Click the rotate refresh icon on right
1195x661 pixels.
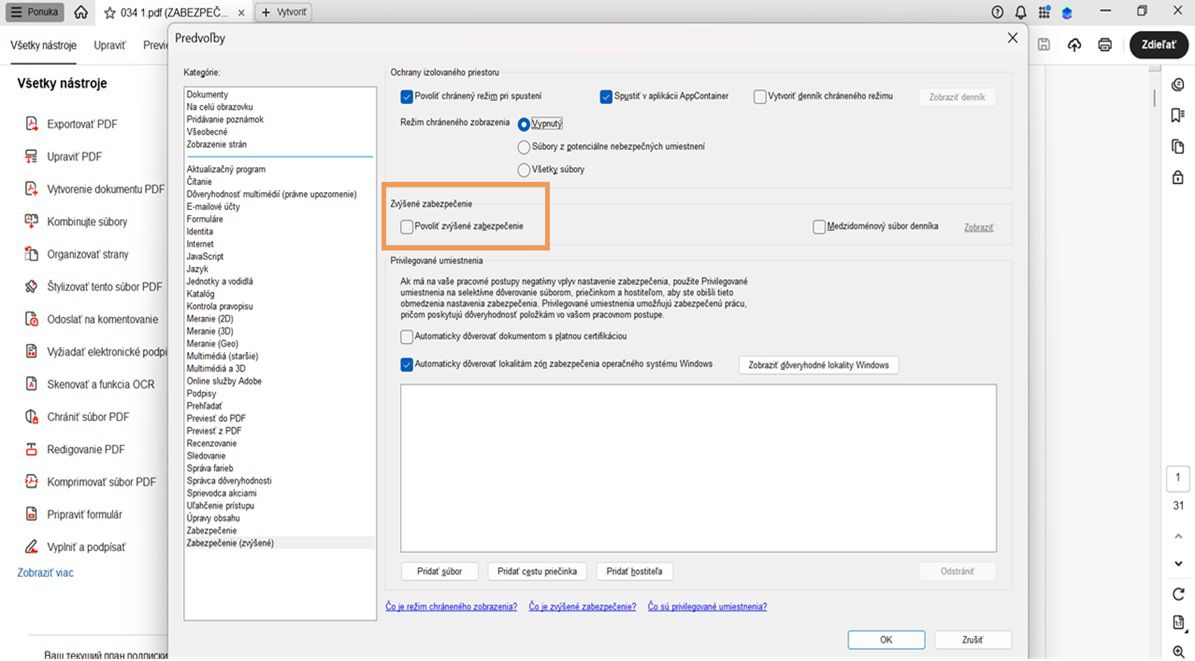coord(1178,594)
